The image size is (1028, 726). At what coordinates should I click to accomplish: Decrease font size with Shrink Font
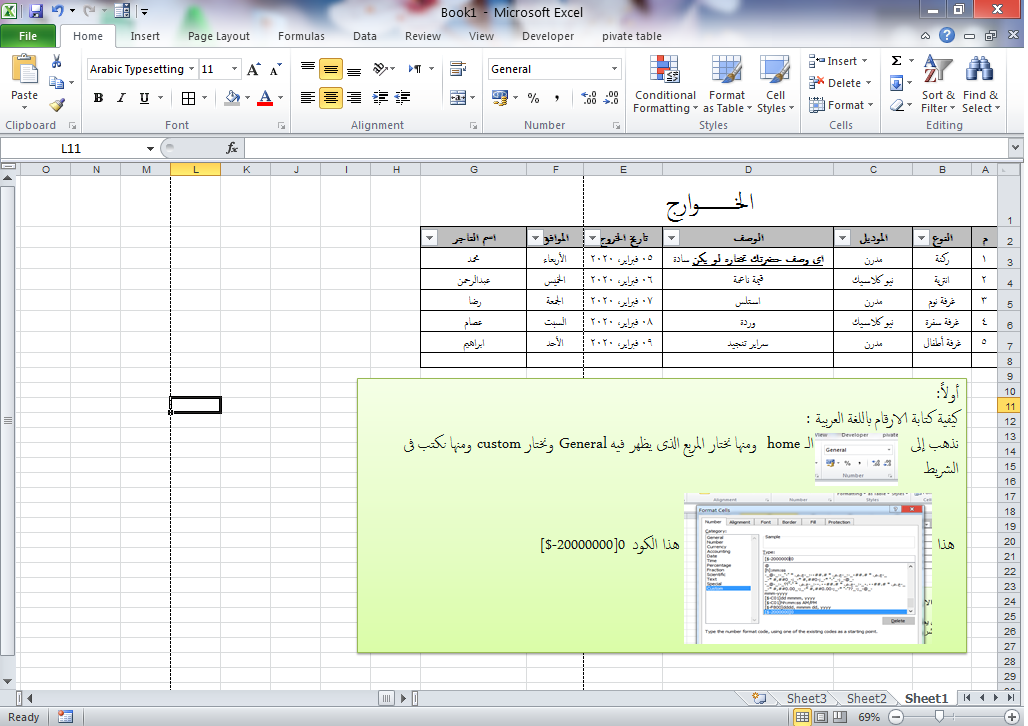tap(275, 69)
